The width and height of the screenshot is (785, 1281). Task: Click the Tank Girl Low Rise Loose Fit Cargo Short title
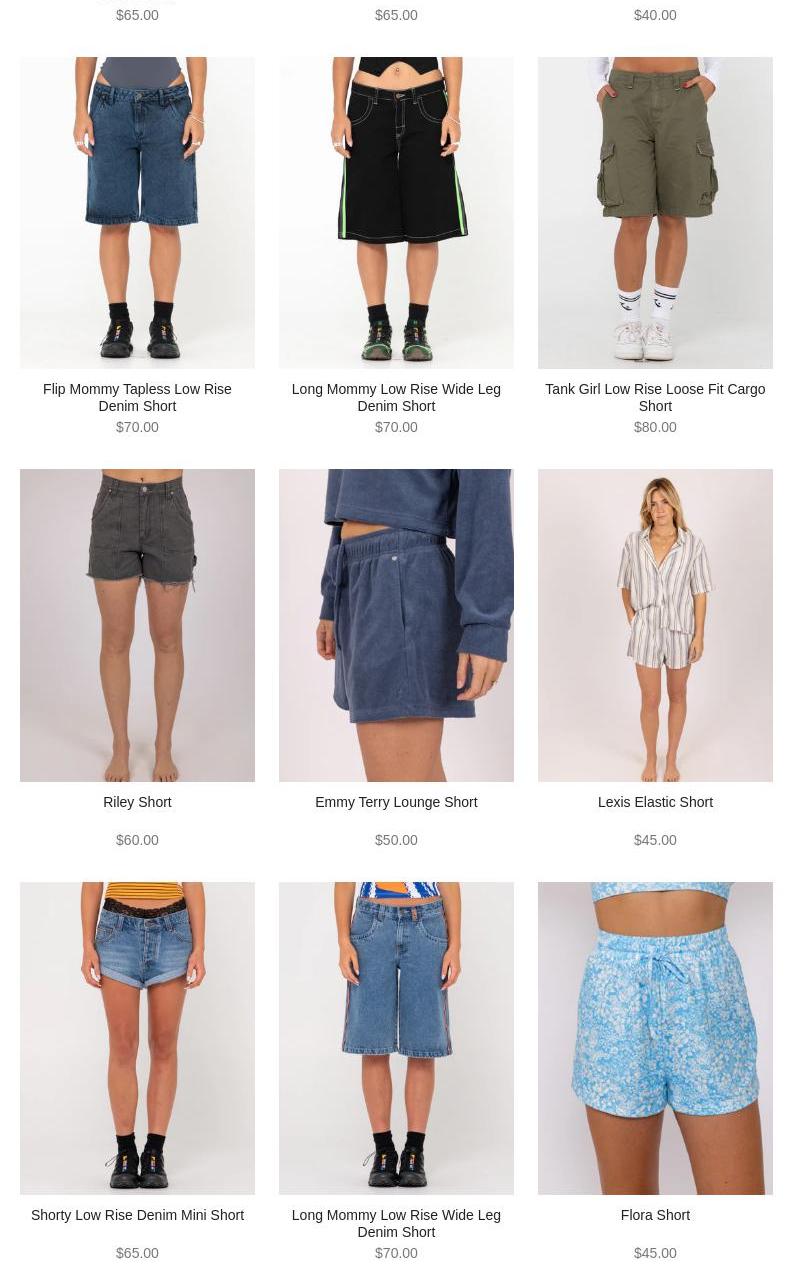pyautogui.click(x=655, y=397)
